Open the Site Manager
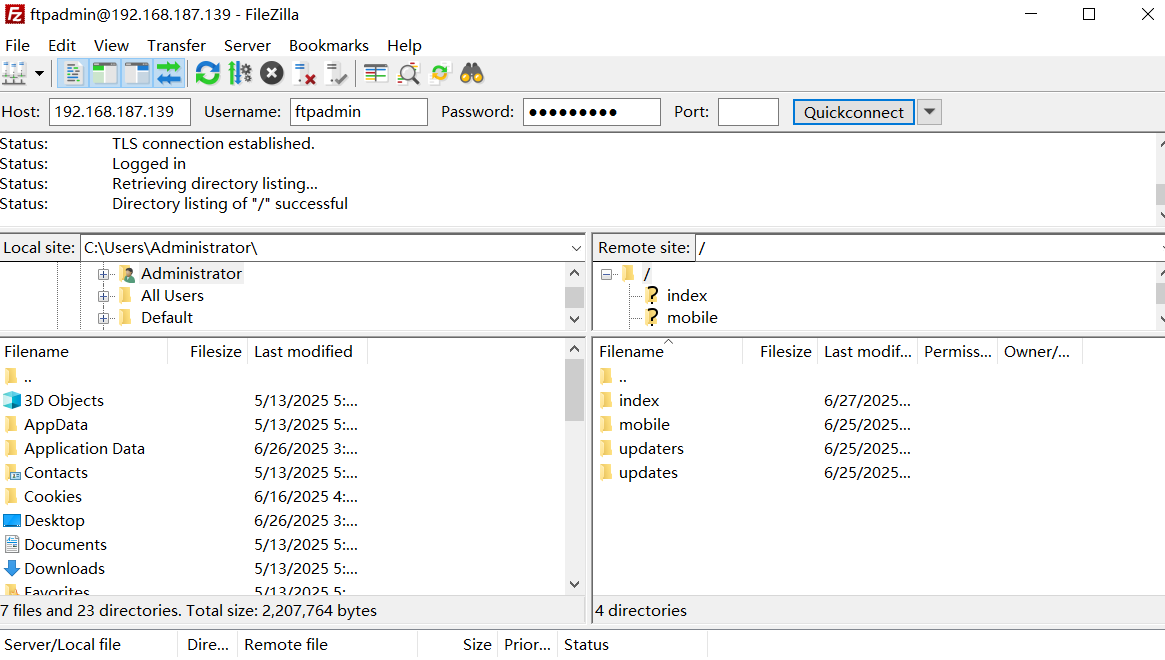 tap(15, 74)
